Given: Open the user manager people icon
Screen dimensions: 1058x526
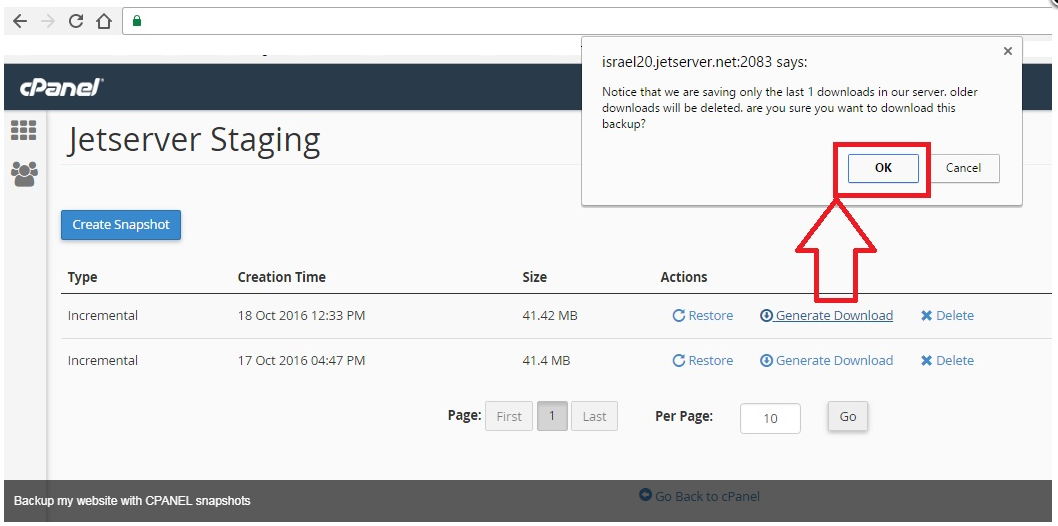Looking at the screenshot, I should [x=24, y=174].
